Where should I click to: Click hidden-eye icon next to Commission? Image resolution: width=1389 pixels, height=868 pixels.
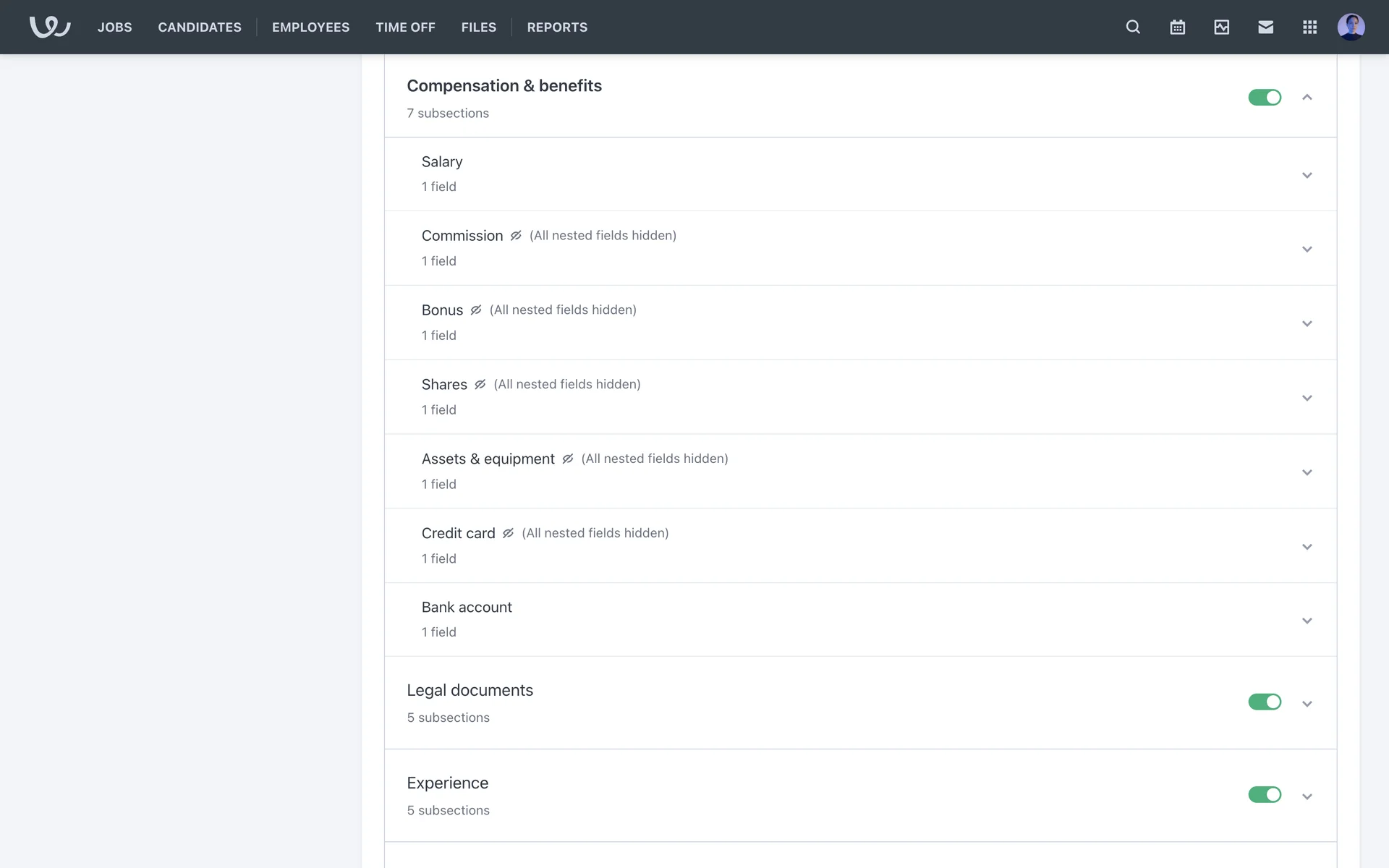tap(516, 236)
